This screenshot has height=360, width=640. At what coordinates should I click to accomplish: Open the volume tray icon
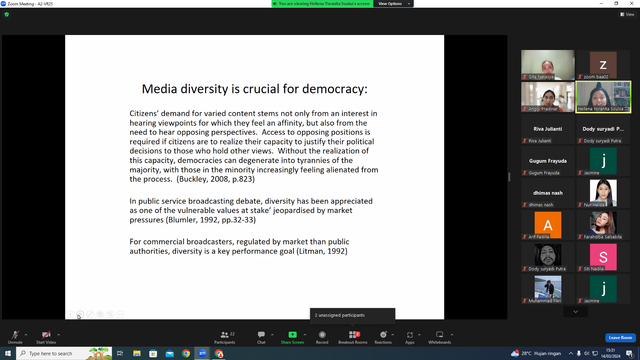point(587,353)
